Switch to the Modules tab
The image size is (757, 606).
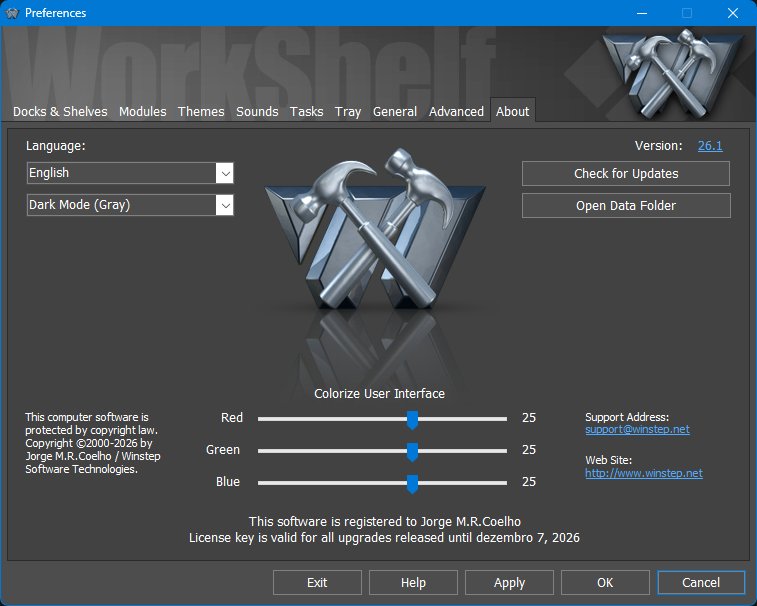tap(142, 112)
